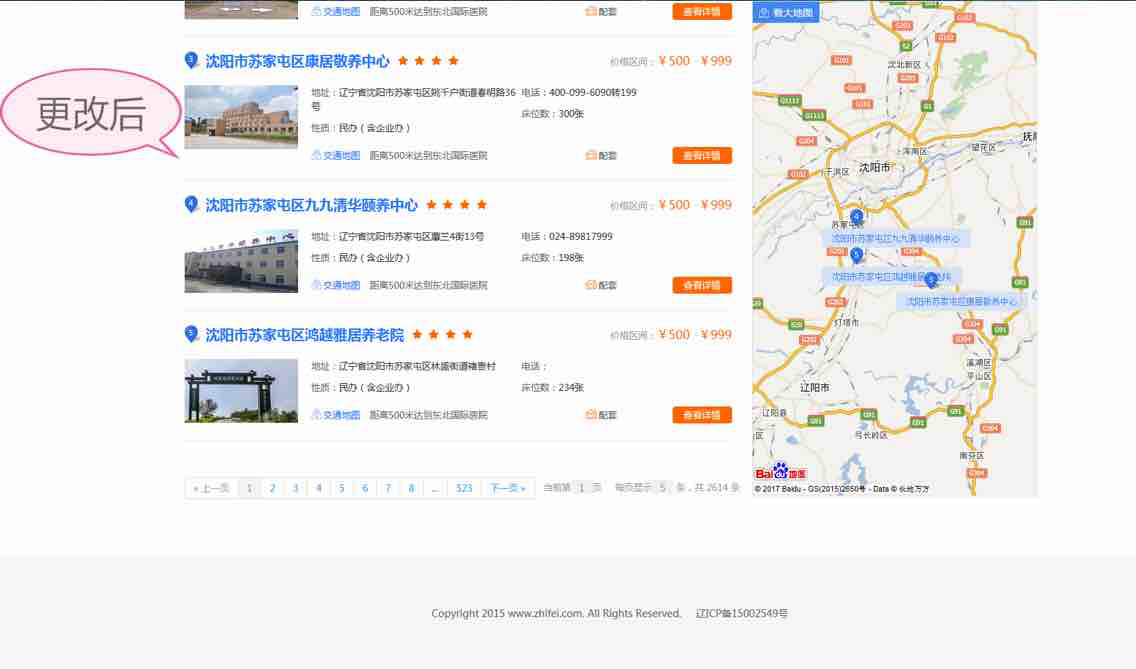Open 交通地图 for 康居敬养中心
This screenshot has width=1136, height=669.
click(336, 156)
